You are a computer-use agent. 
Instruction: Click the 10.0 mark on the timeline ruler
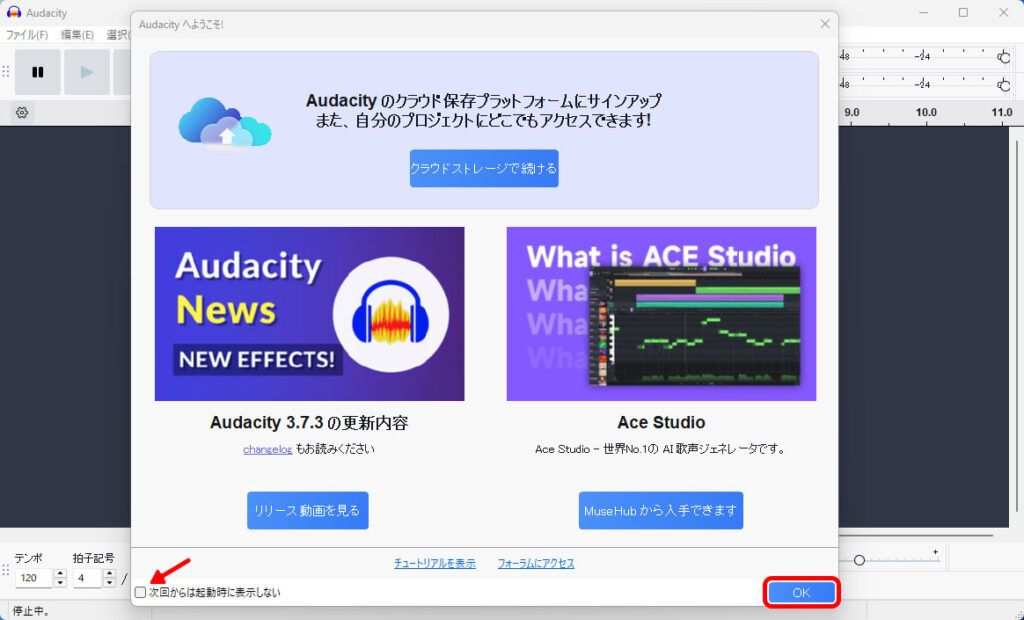click(926, 112)
